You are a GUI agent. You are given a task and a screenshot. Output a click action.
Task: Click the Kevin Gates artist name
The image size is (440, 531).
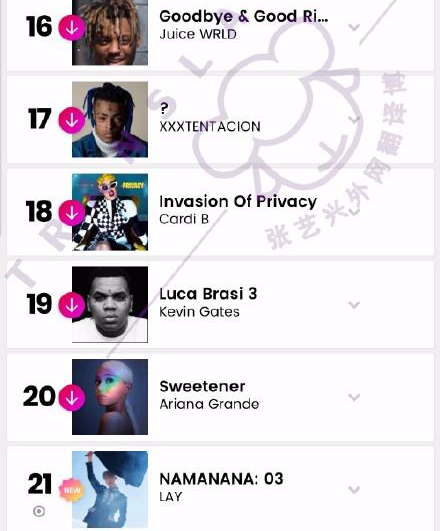[199, 312]
